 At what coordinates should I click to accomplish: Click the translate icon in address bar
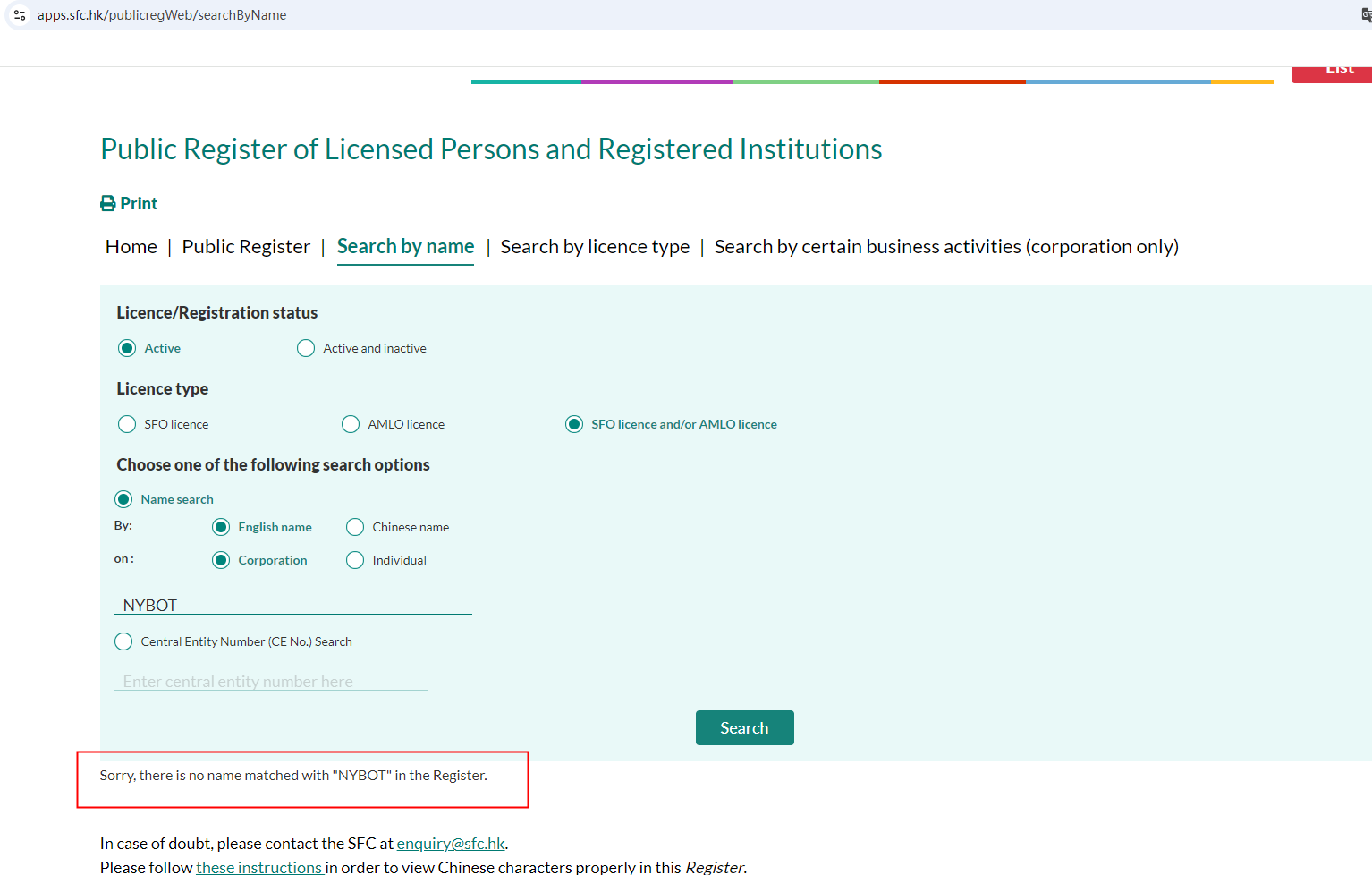tap(1365, 15)
